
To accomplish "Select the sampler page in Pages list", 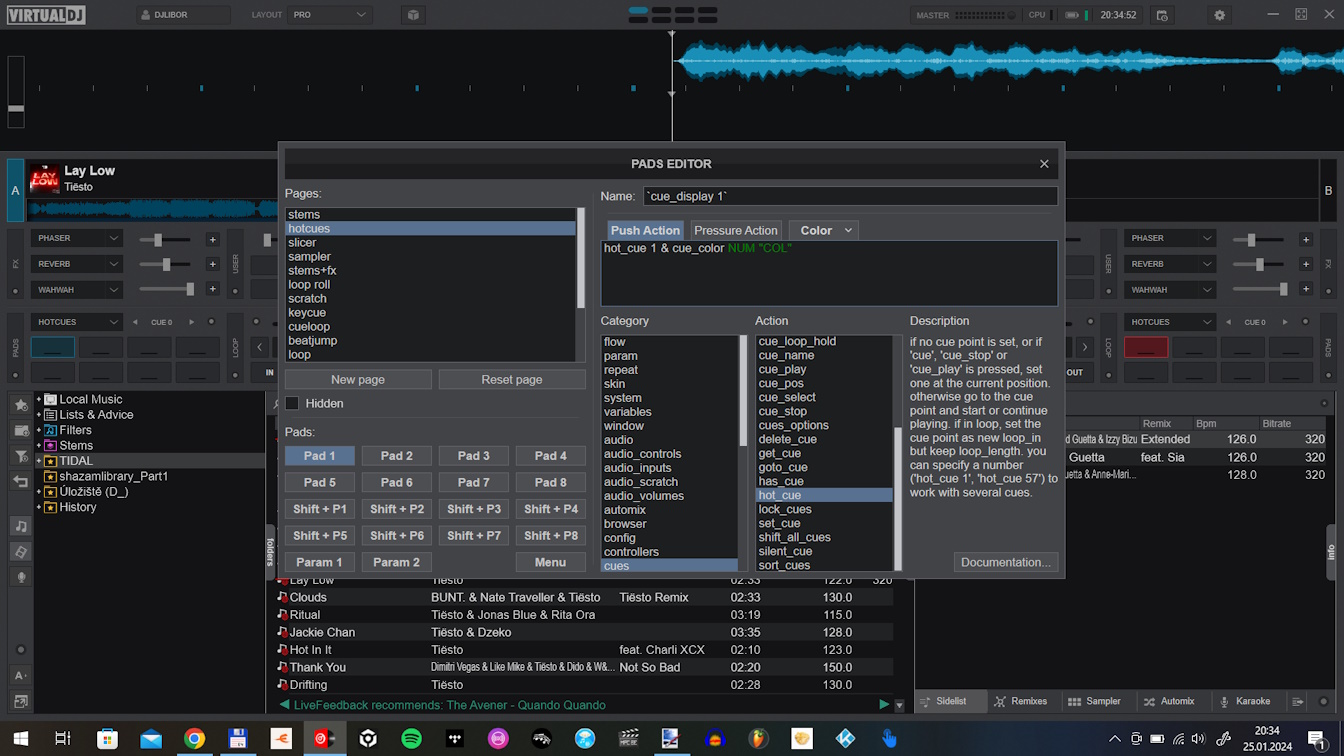I will pos(430,257).
